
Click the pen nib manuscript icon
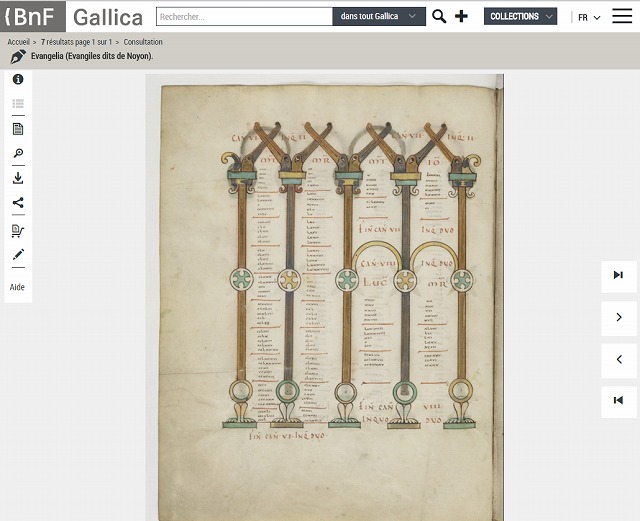point(18,57)
